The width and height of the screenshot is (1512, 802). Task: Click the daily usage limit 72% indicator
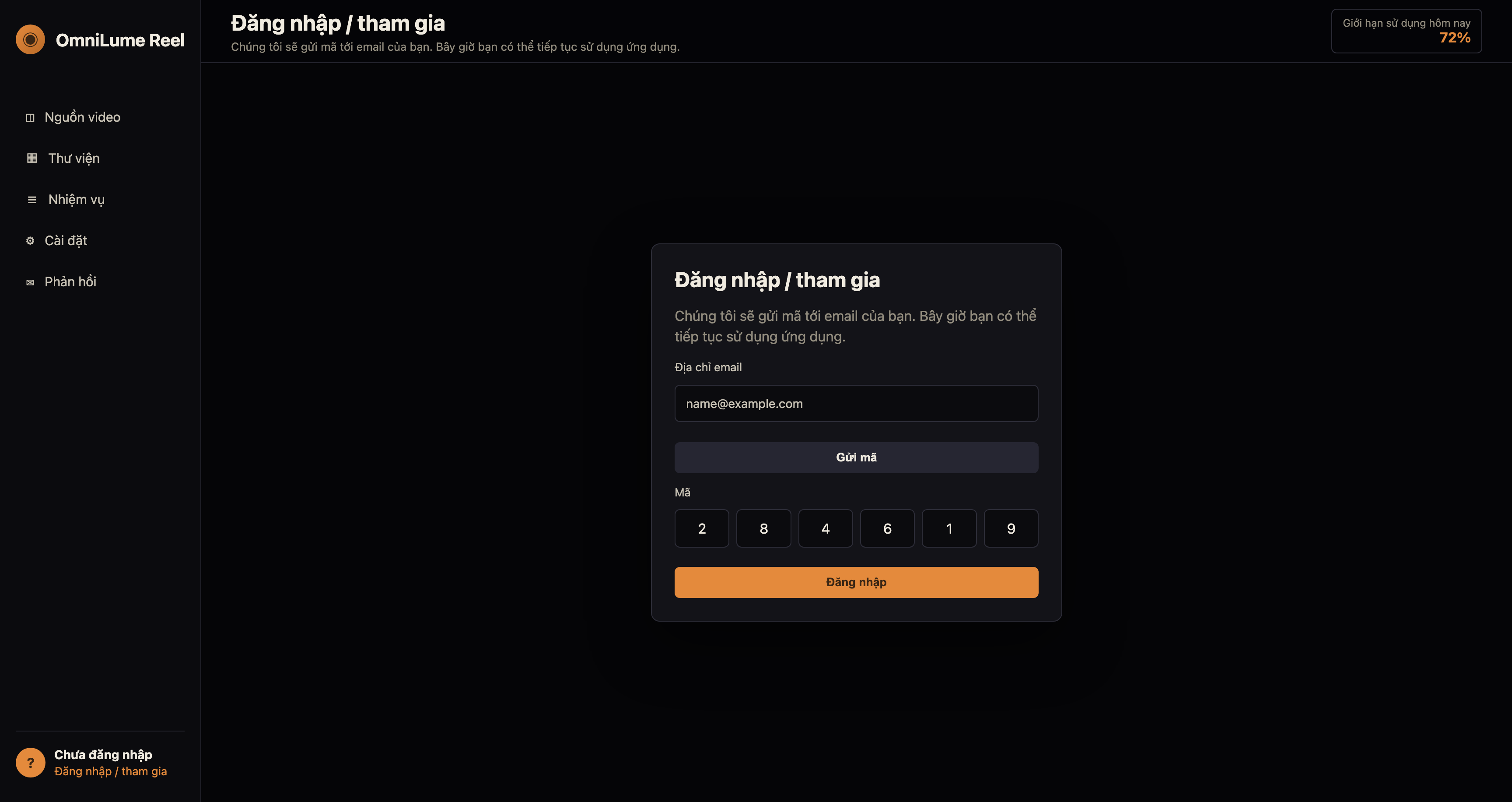point(1407,31)
